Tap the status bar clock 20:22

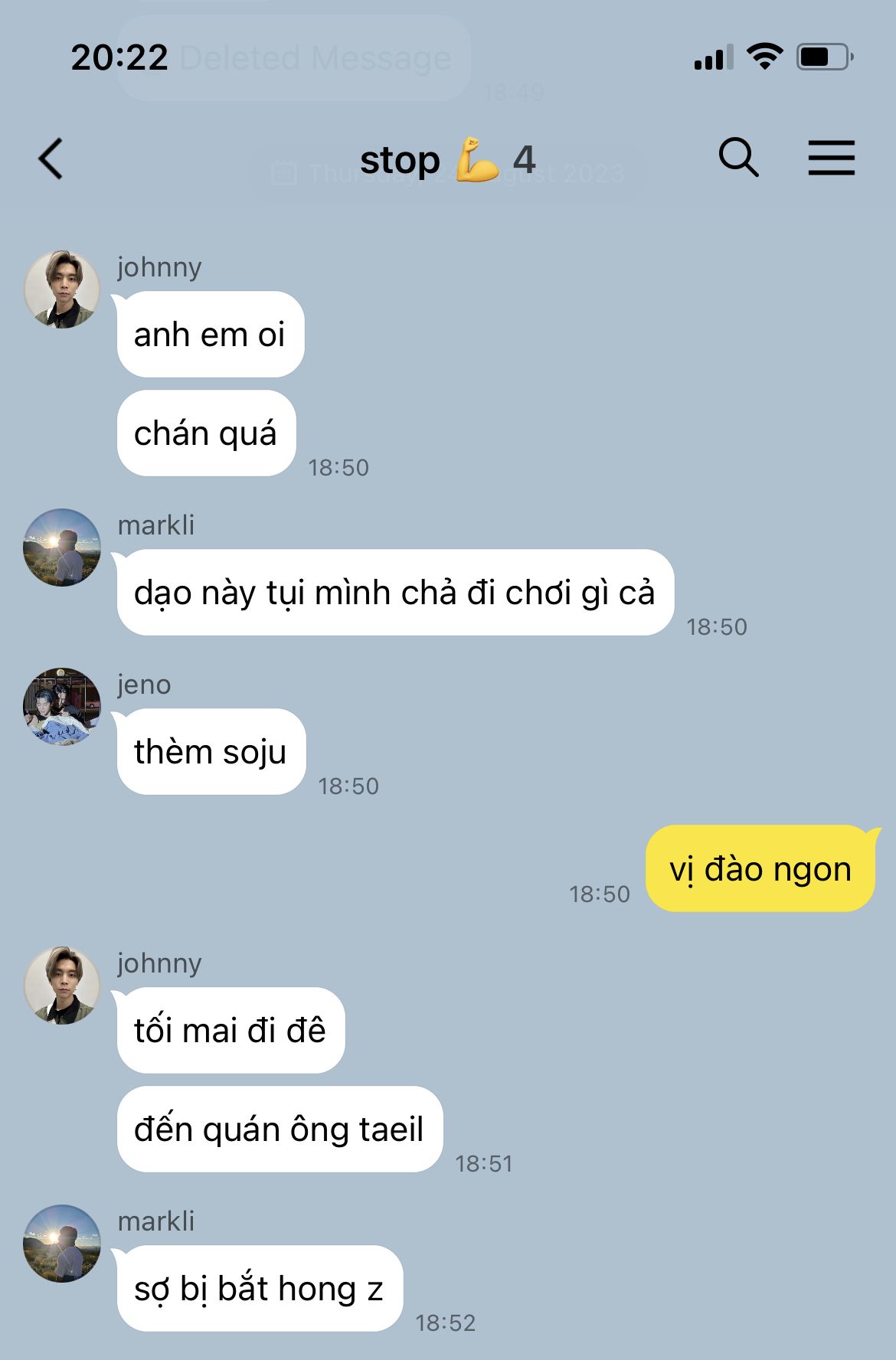[119, 57]
